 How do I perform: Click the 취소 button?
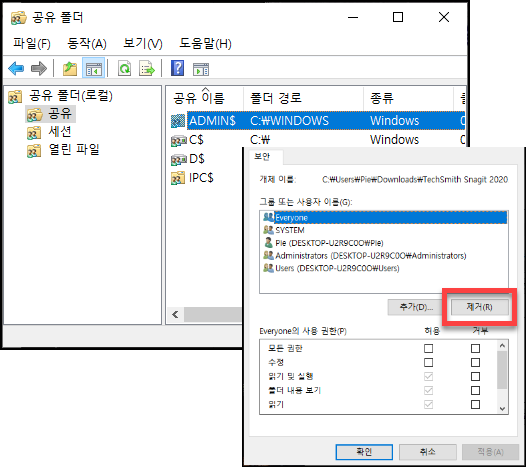(x=428, y=452)
